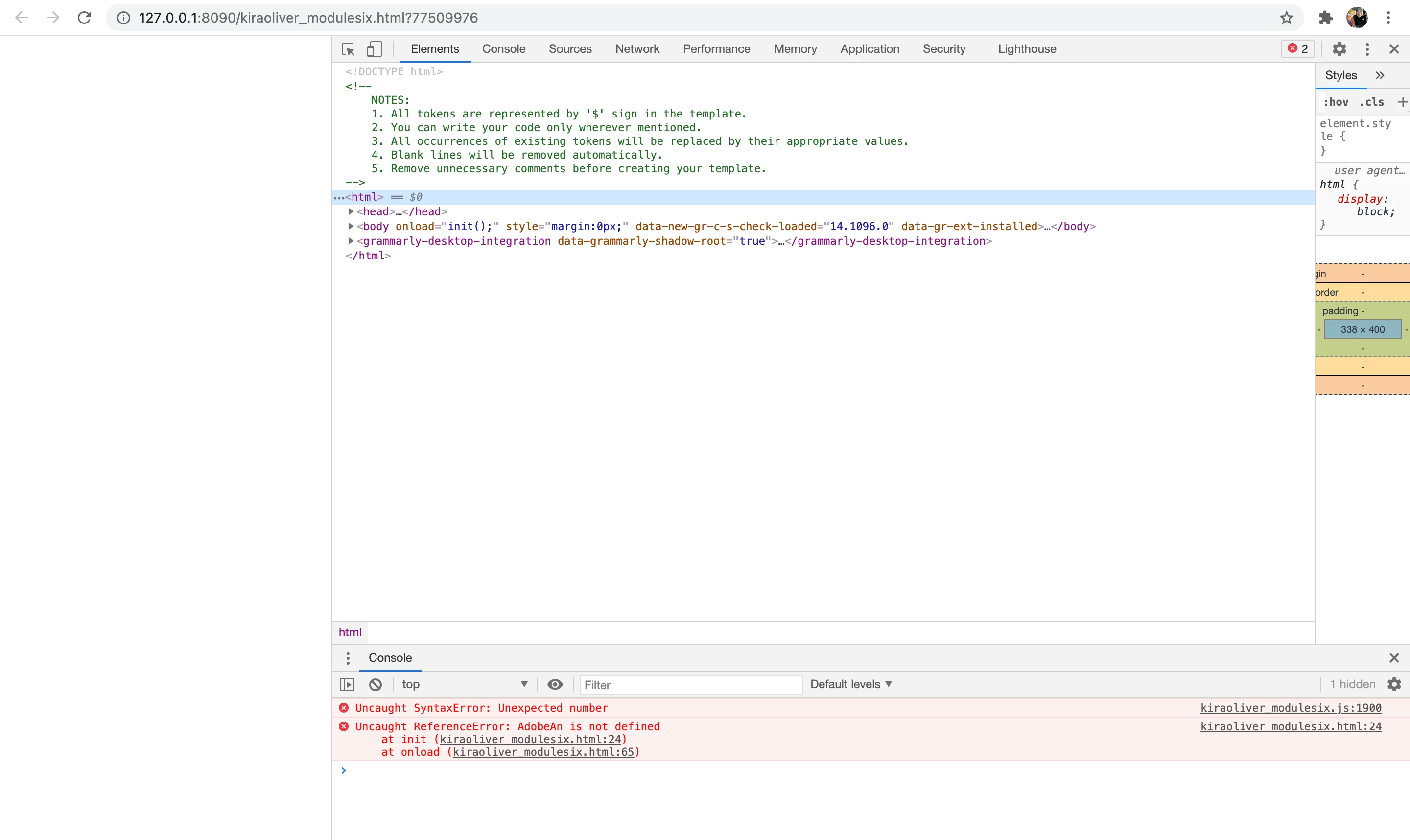The height and width of the screenshot is (840, 1410).
Task: Activate the inspect element picker icon
Action: (348, 49)
